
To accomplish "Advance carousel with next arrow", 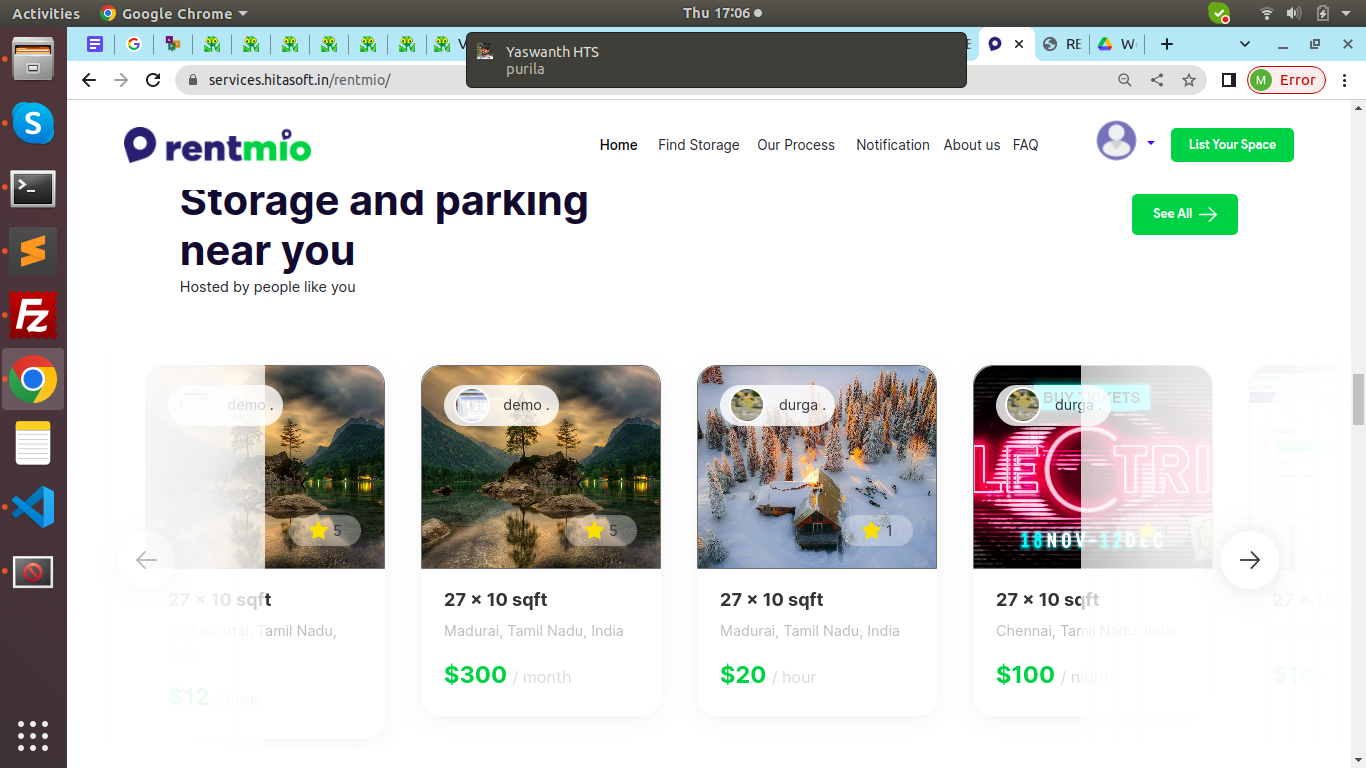I will pyautogui.click(x=1249, y=560).
